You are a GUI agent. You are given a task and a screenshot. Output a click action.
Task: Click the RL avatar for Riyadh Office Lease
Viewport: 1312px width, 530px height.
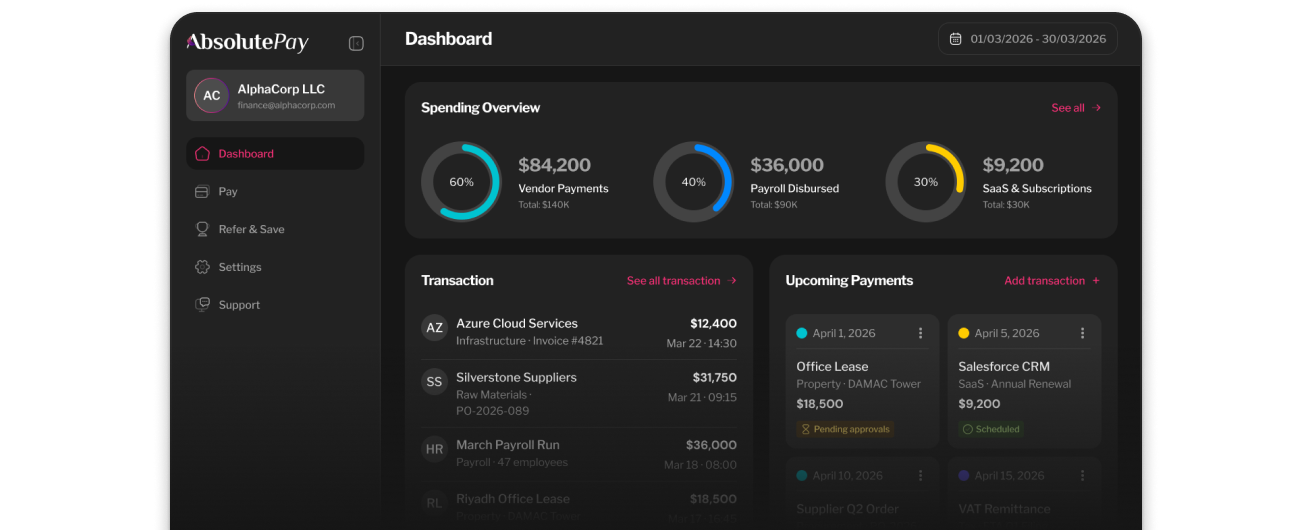click(x=434, y=503)
